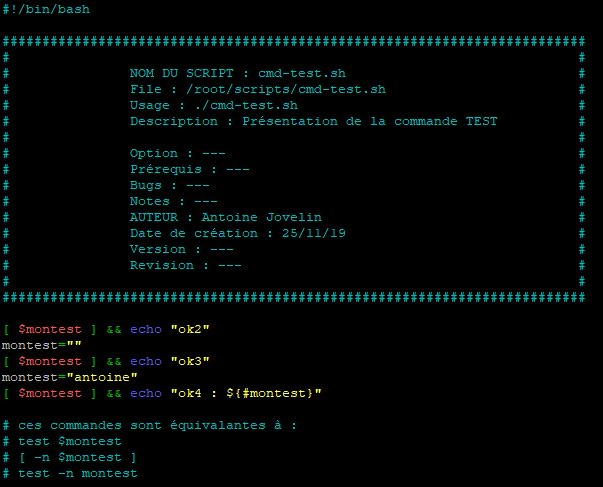Click the "antoine" string value
This screenshot has height=487, width=603.
101,377
